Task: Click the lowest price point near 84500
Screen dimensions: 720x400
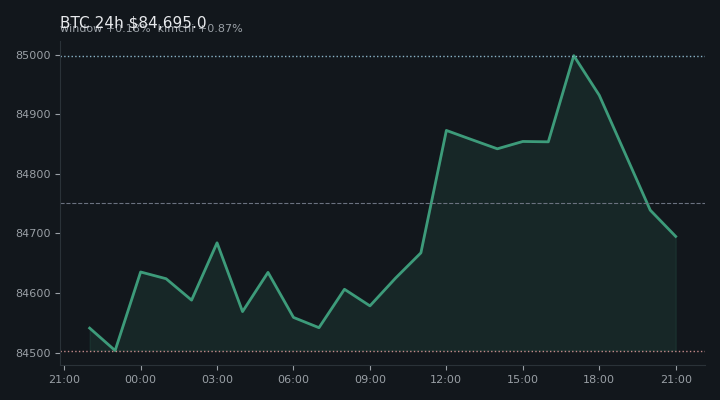Action: [x=115, y=350]
